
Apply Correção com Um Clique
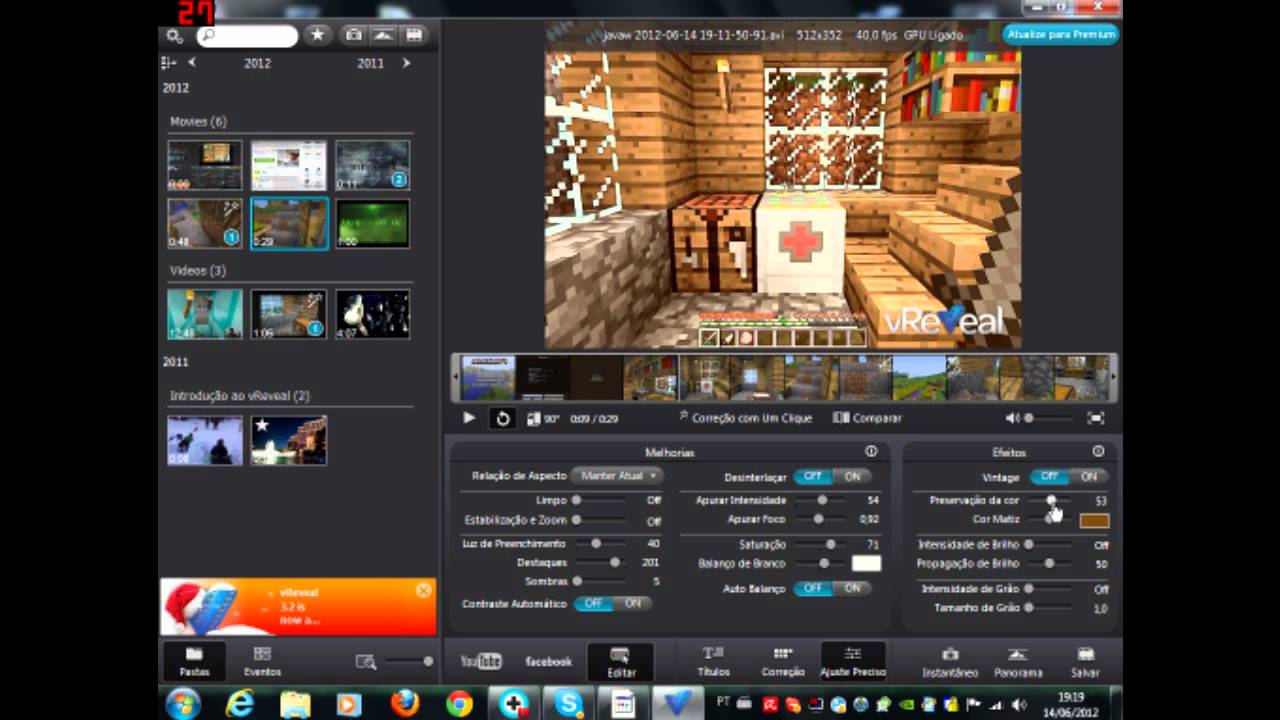click(746, 418)
